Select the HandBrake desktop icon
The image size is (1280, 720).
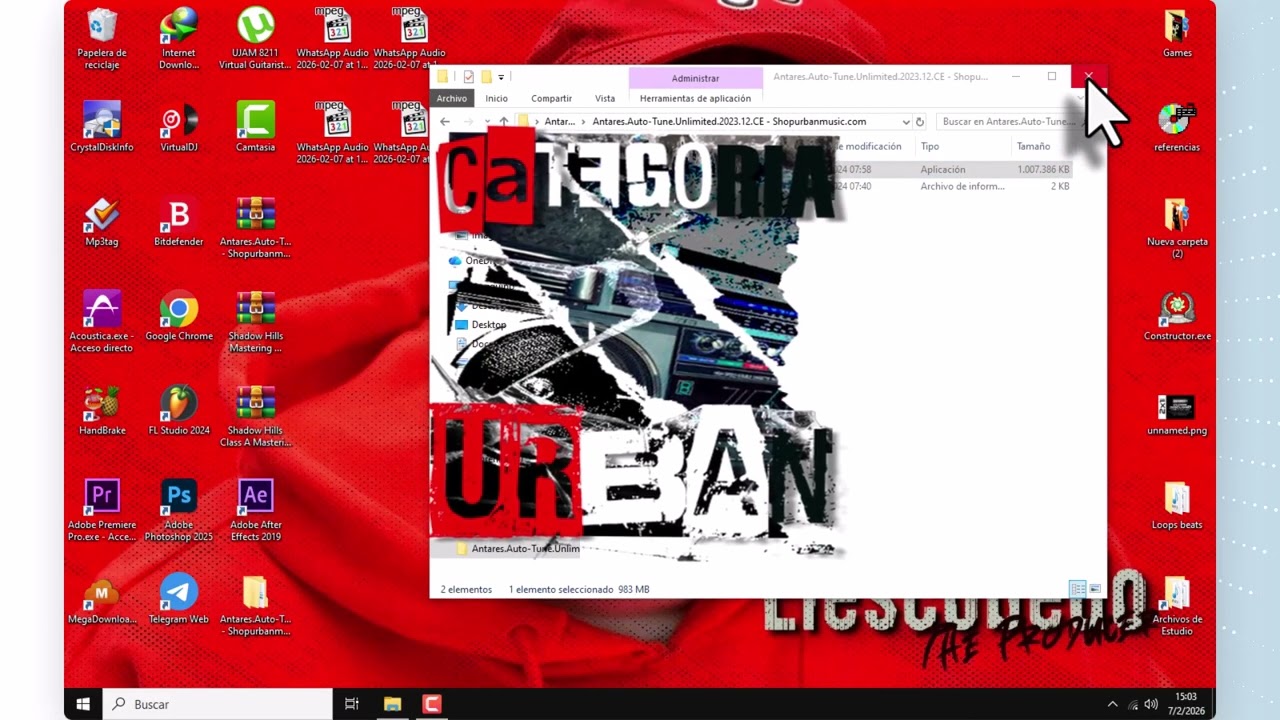(102, 410)
